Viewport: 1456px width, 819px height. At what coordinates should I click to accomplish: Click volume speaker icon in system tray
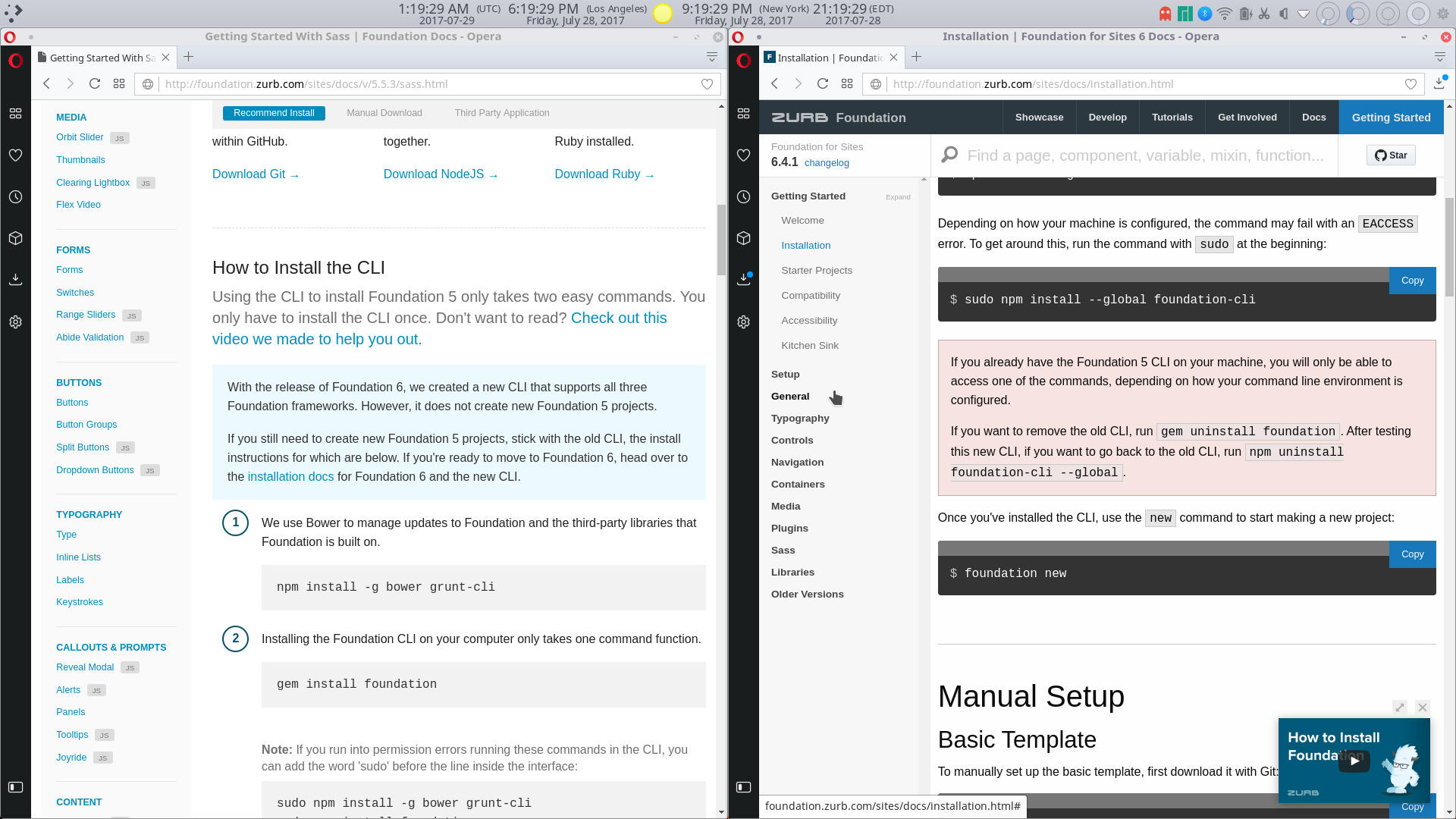pos(1283,14)
